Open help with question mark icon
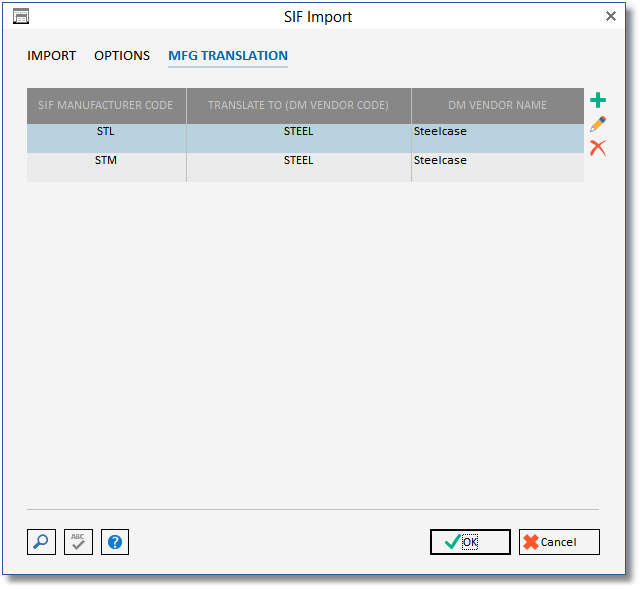The image size is (640, 589). click(x=115, y=542)
